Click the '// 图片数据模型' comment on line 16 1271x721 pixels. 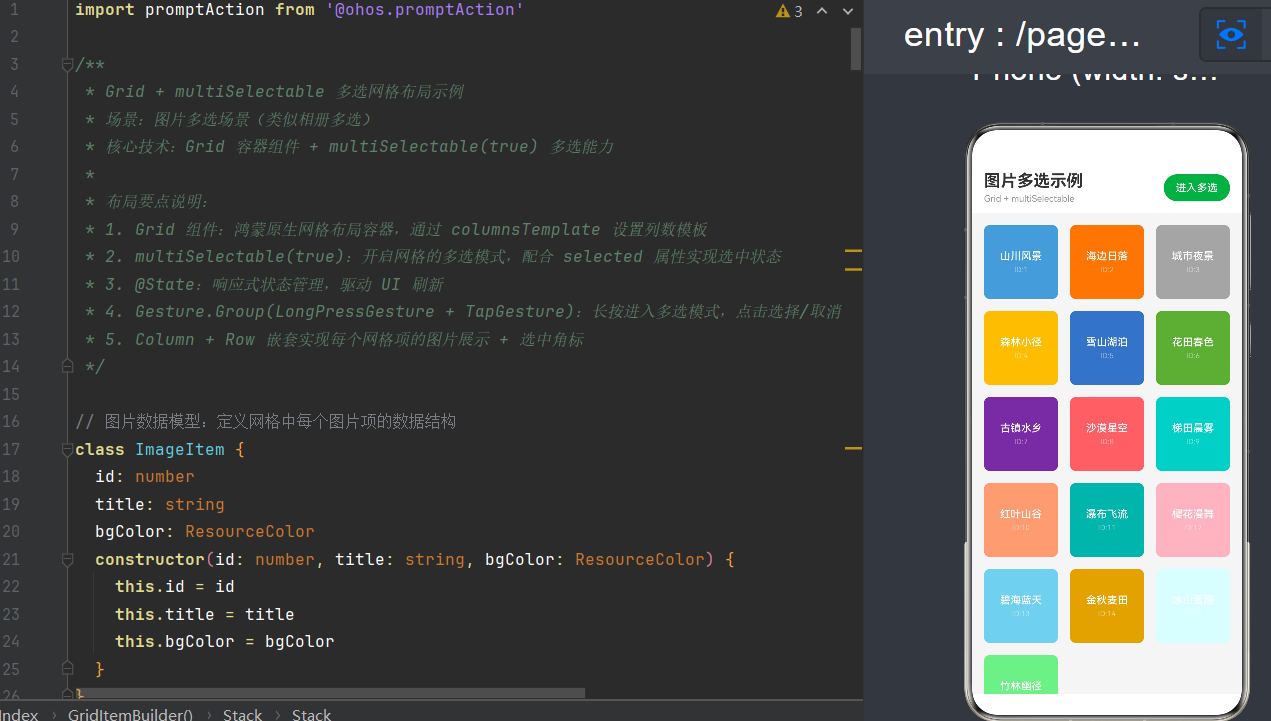tap(265, 421)
